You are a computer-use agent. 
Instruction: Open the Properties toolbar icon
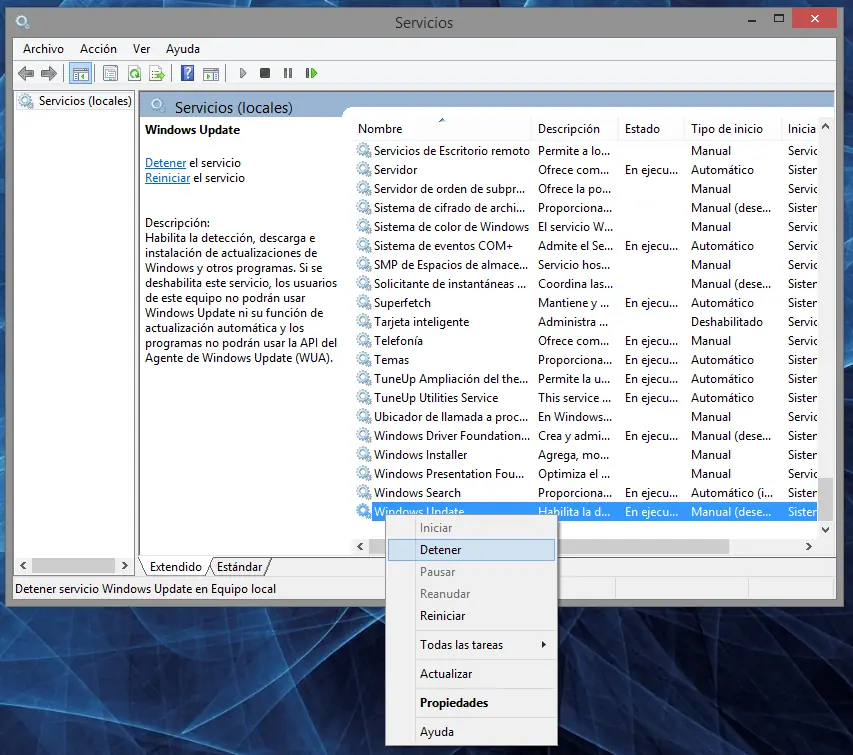tap(110, 73)
